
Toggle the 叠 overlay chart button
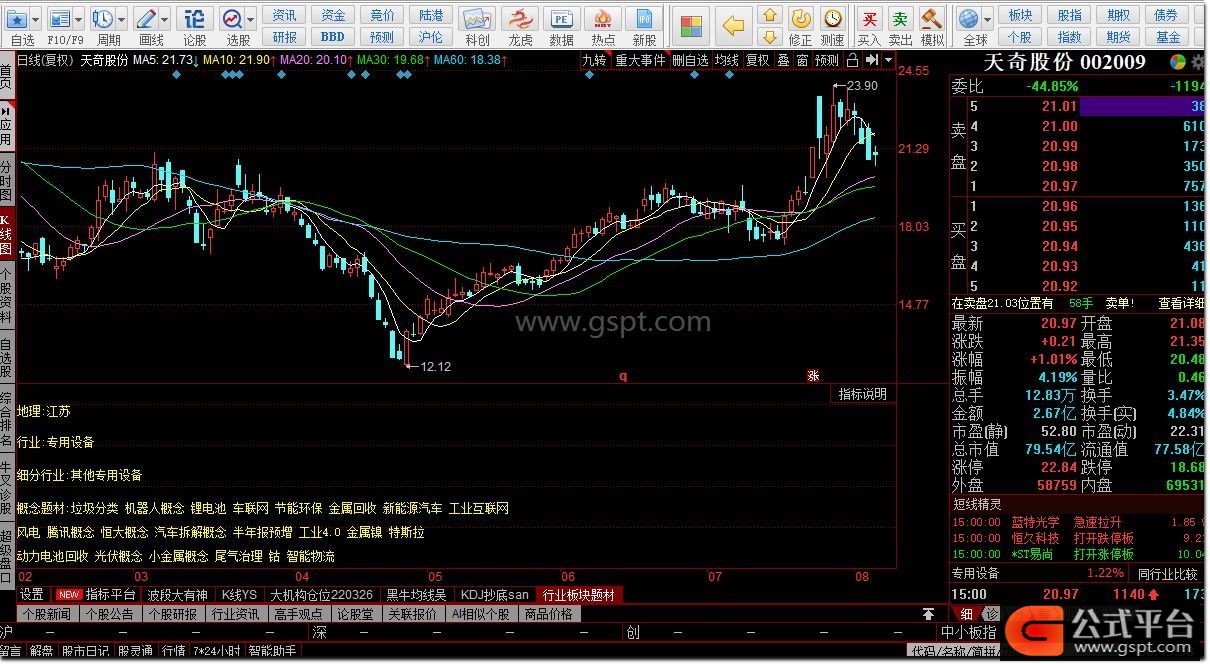click(783, 60)
